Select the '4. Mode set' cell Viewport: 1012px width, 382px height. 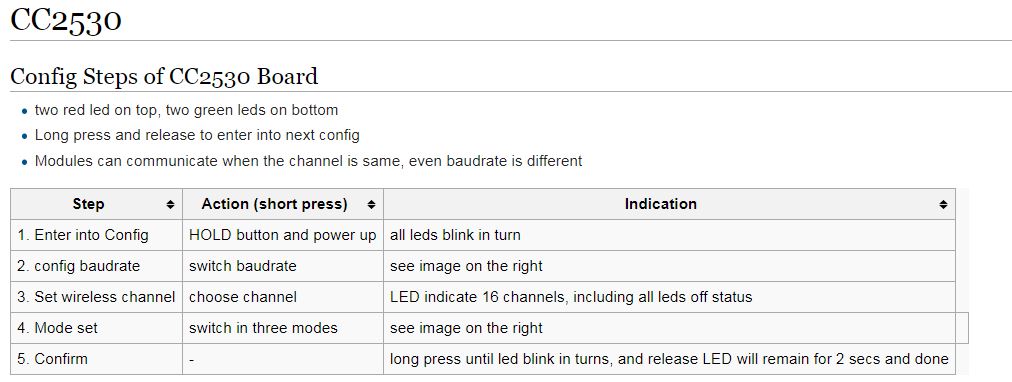click(x=97, y=328)
